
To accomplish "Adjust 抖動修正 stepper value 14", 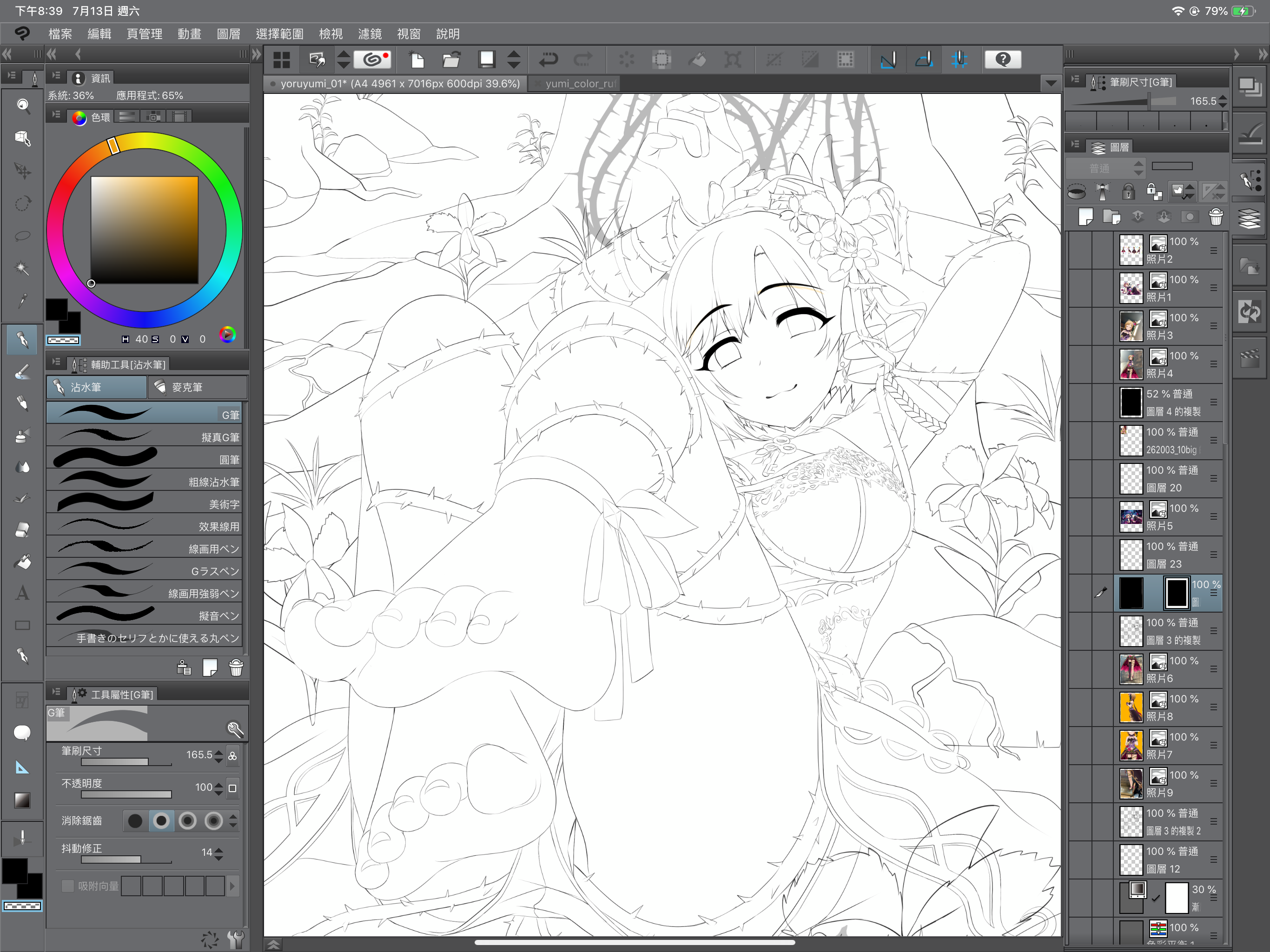I will pyautogui.click(x=219, y=853).
